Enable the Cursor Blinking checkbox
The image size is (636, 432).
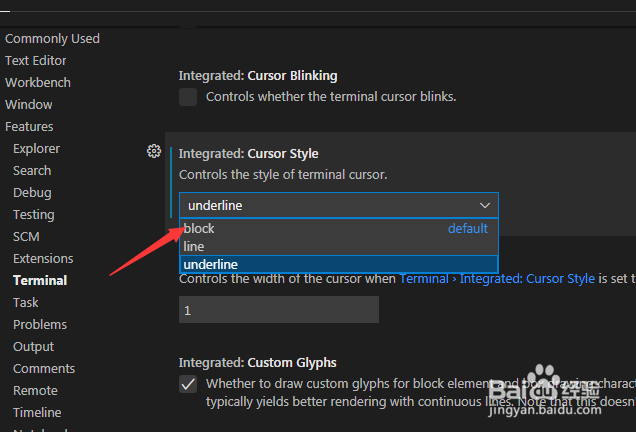click(x=188, y=97)
